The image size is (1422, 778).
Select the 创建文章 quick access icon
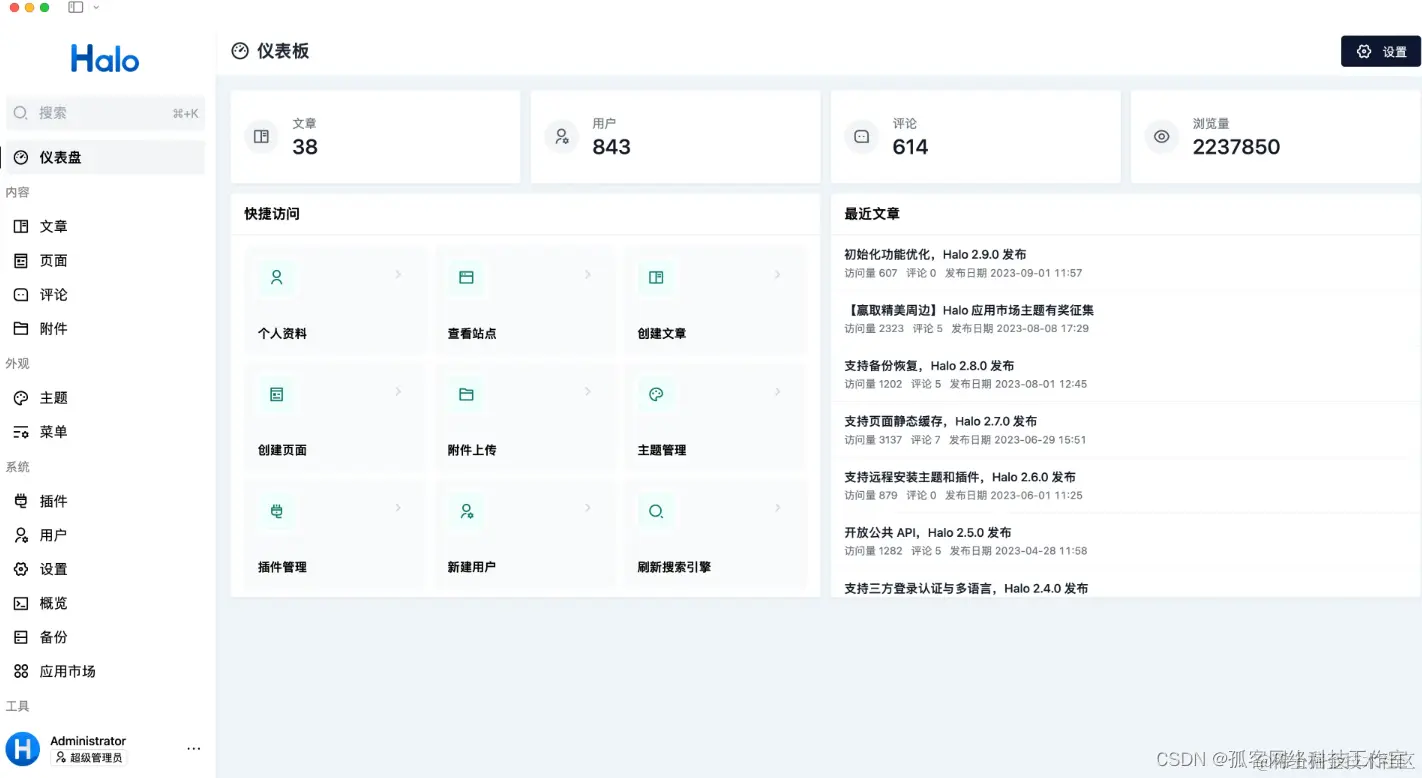tap(656, 277)
